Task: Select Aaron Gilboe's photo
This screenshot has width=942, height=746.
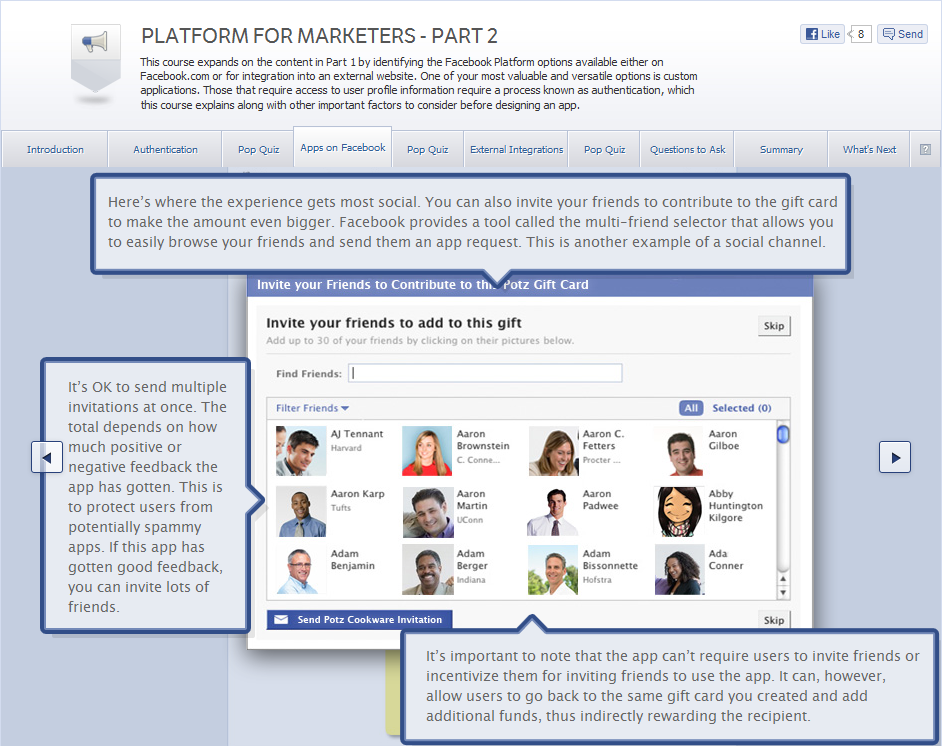Action: (679, 451)
